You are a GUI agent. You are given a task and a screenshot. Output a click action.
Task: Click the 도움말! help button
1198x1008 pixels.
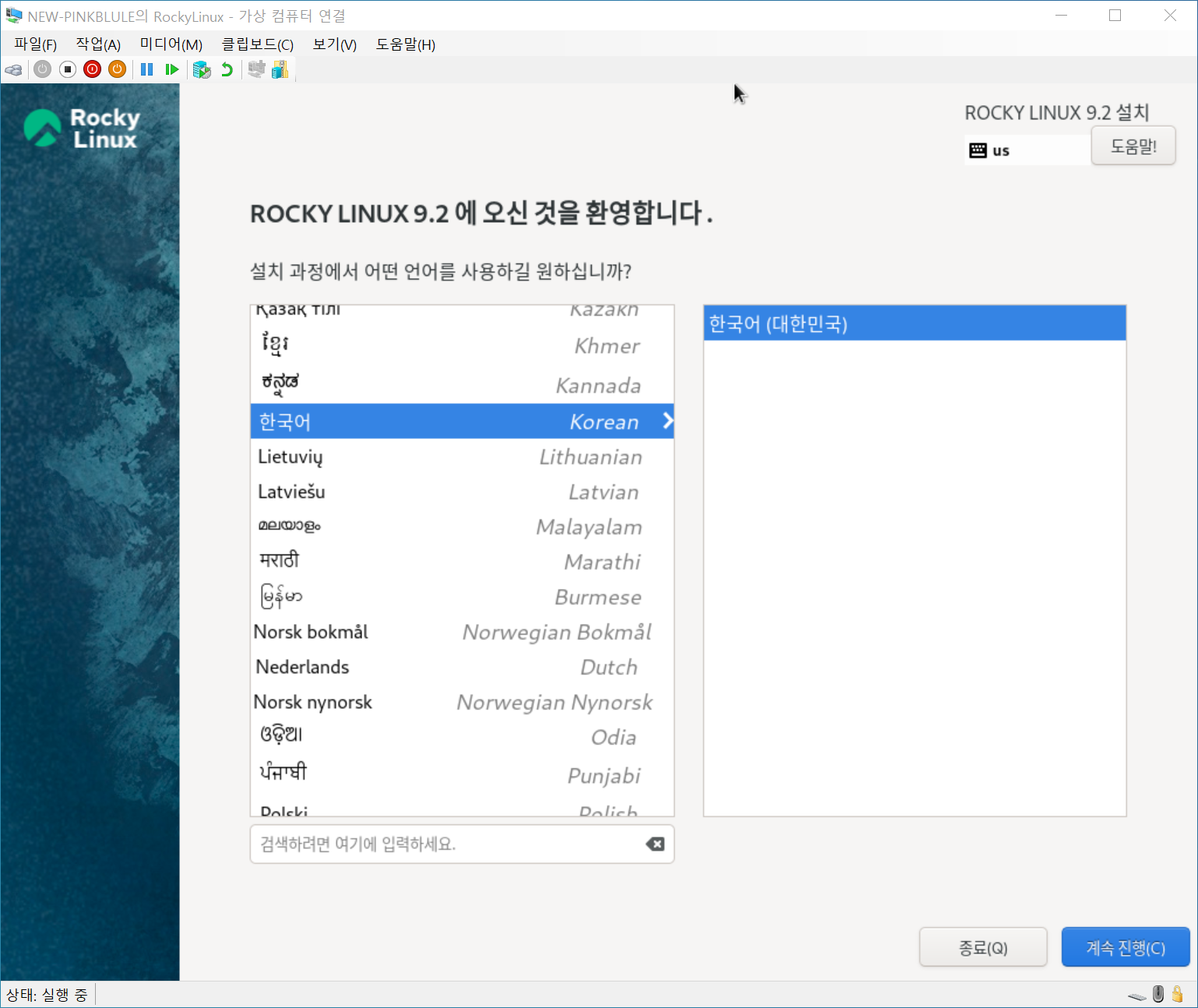(x=1133, y=146)
